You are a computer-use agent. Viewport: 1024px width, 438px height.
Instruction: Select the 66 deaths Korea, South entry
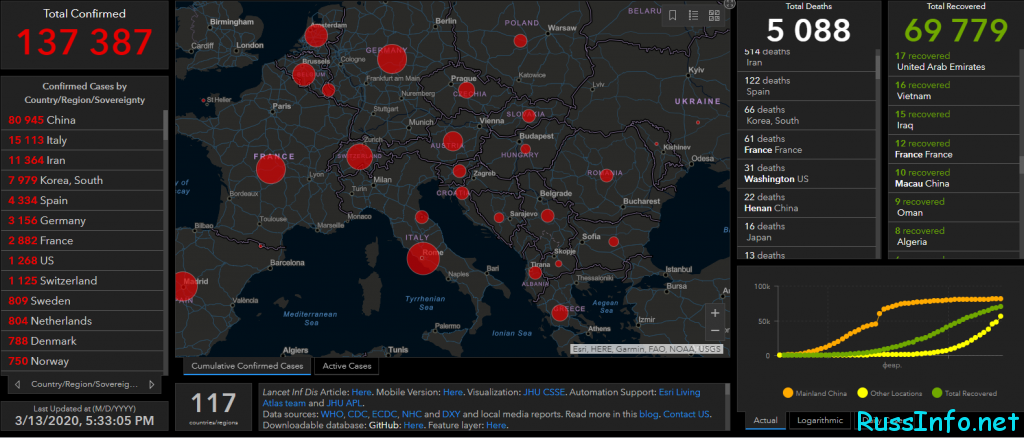pos(807,116)
